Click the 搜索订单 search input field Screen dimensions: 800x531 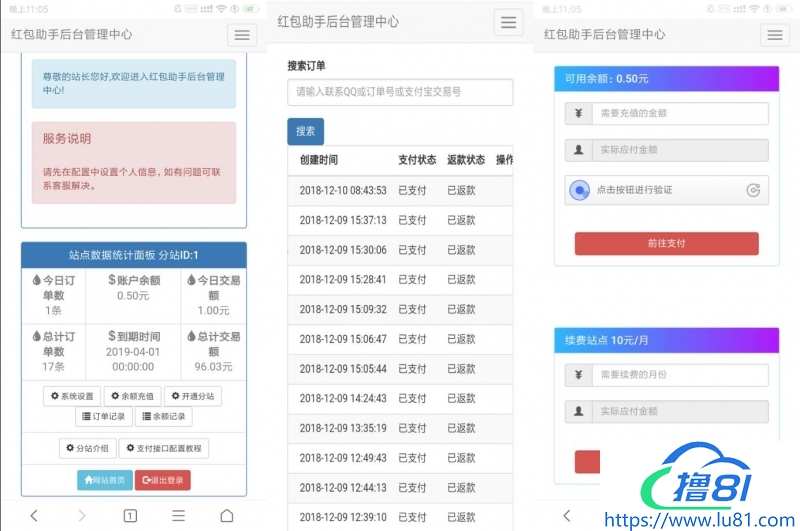point(400,92)
